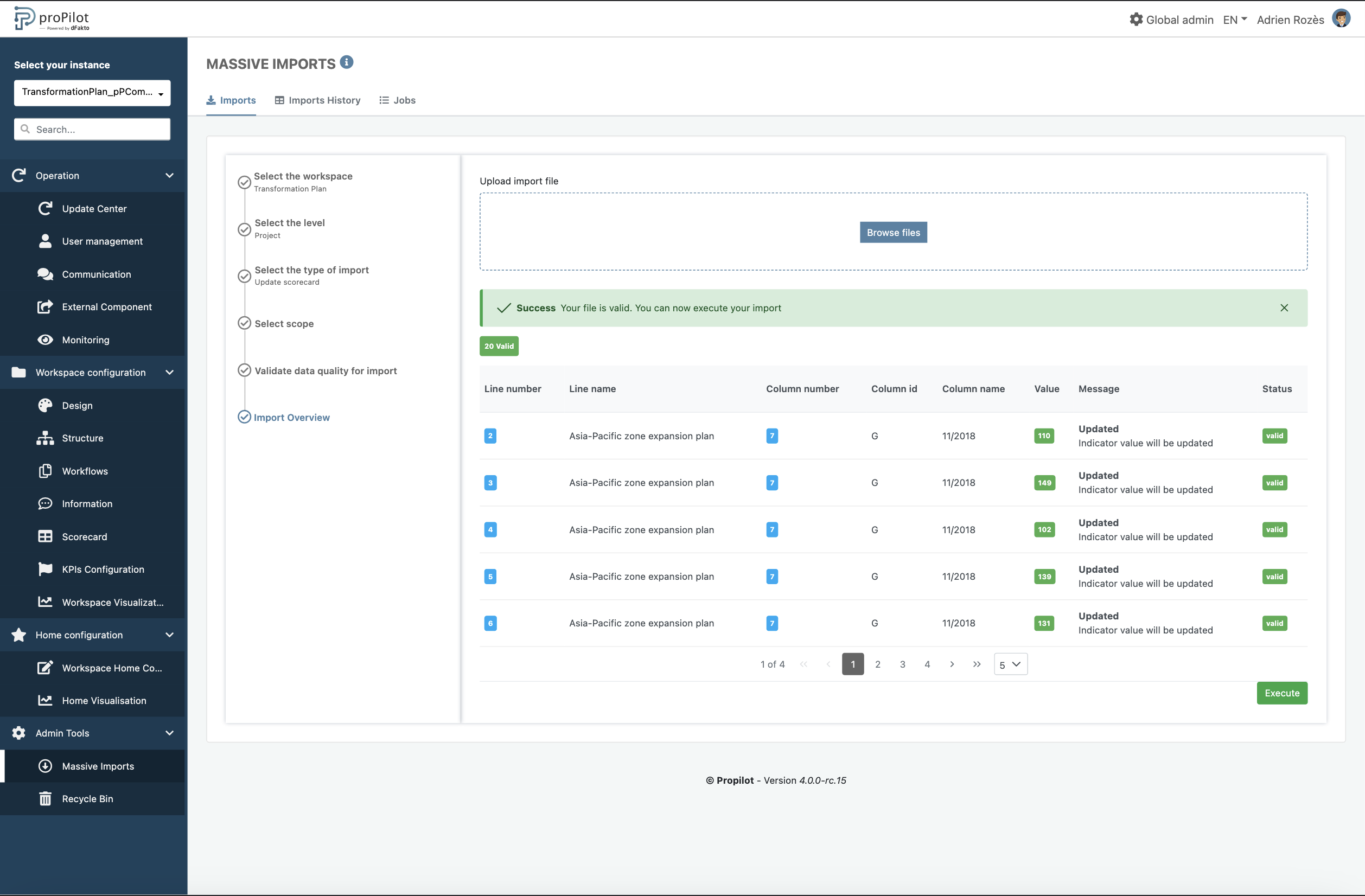Open the Monitoring eye icon item

pyautogui.click(x=46, y=340)
